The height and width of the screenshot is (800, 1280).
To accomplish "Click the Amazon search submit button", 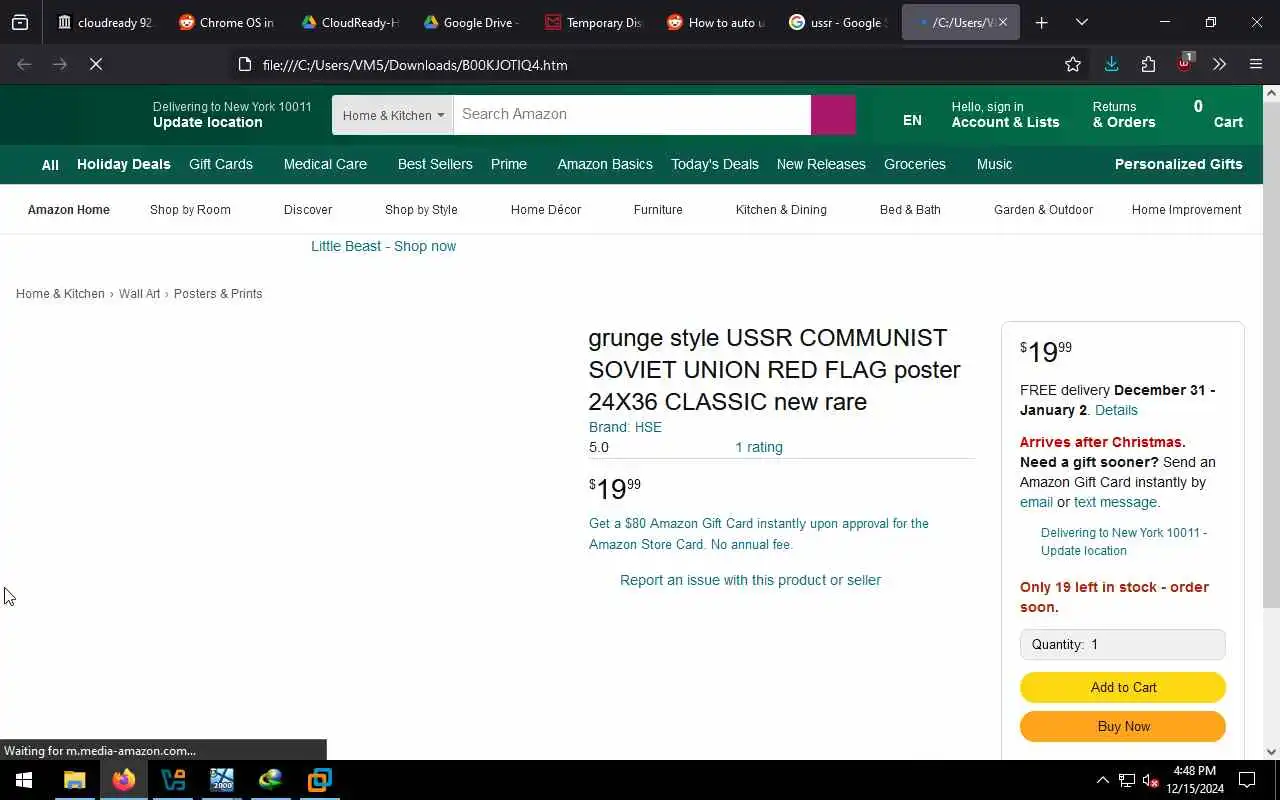I will pyautogui.click(x=833, y=115).
